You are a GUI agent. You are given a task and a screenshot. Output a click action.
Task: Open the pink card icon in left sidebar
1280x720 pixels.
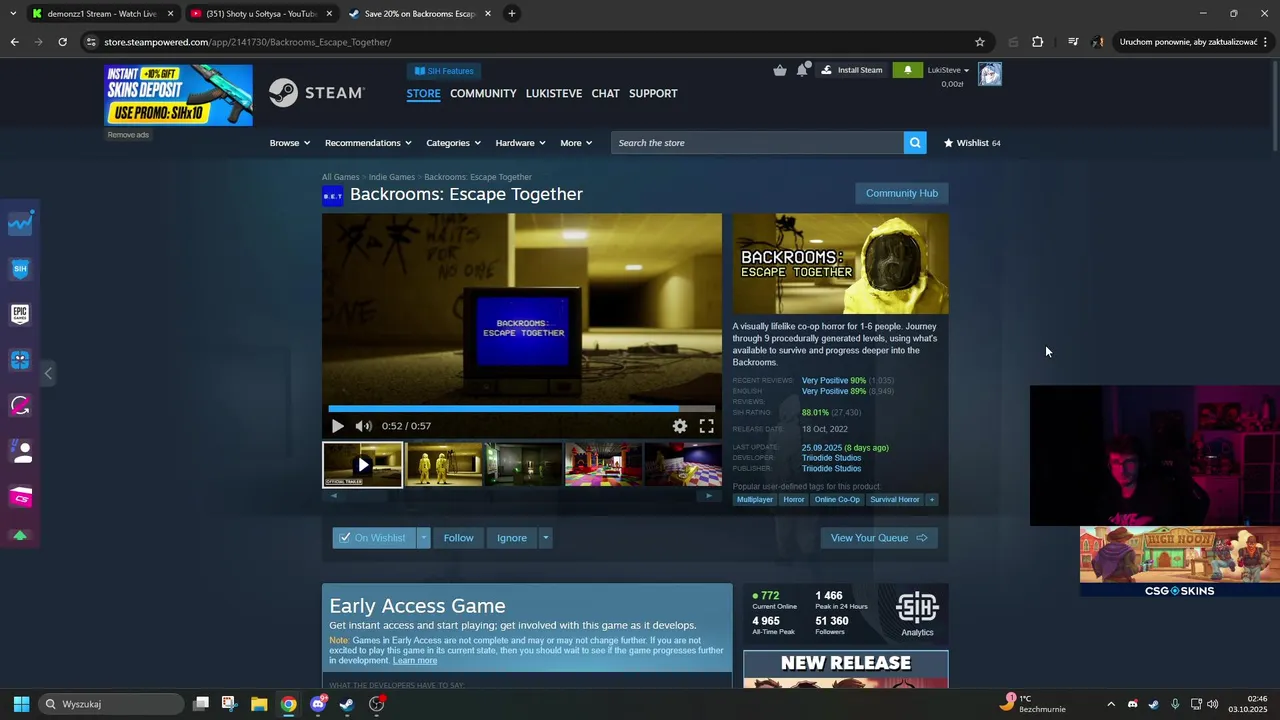20,497
